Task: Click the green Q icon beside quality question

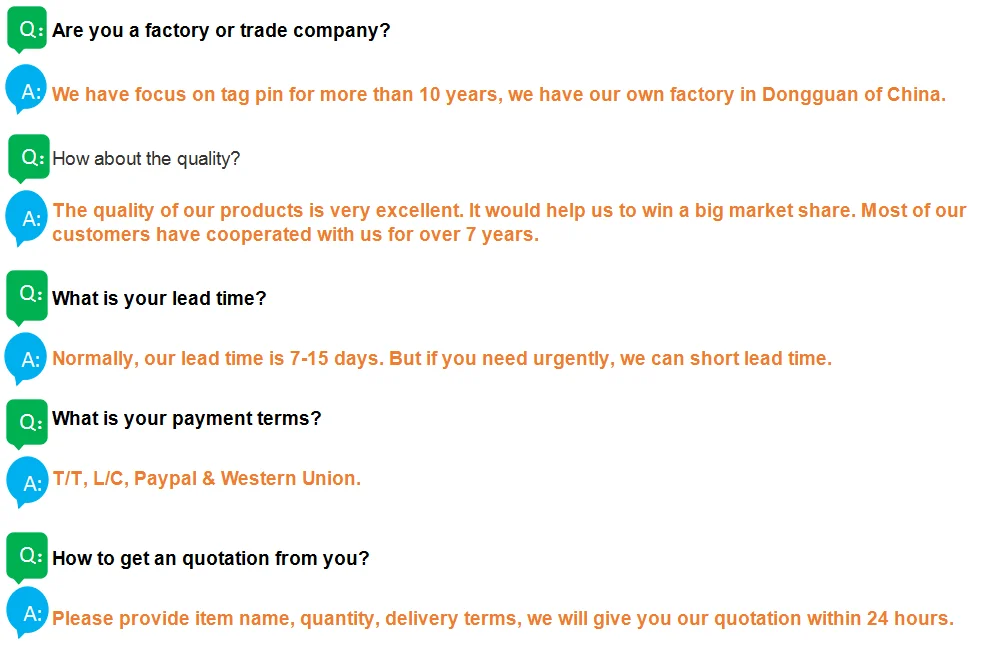Action: pos(28,157)
